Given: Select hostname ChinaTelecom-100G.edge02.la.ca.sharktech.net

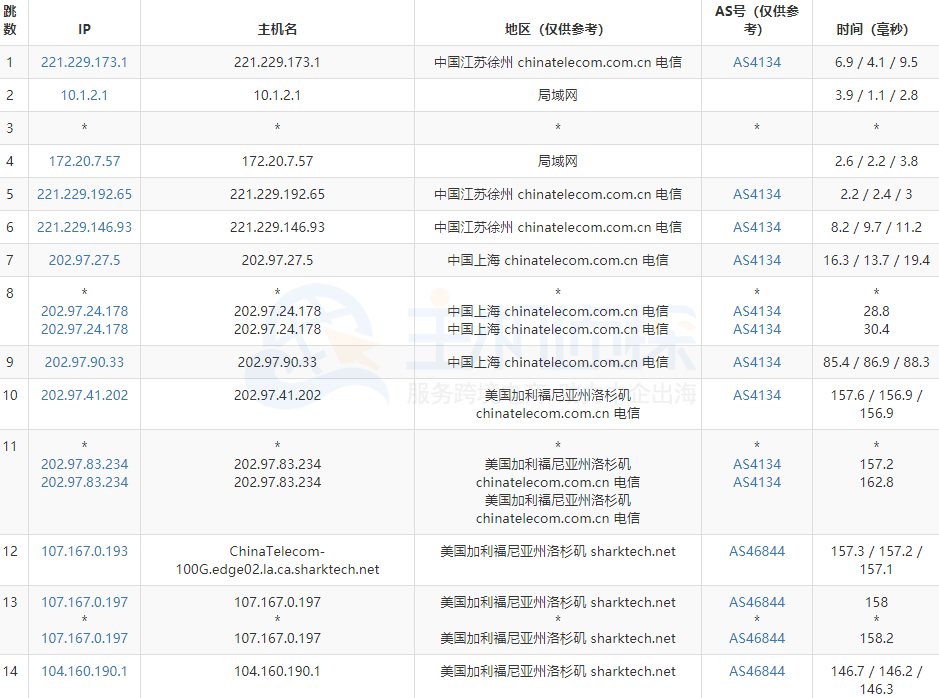Looking at the screenshot, I should pyautogui.click(x=277, y=561).
